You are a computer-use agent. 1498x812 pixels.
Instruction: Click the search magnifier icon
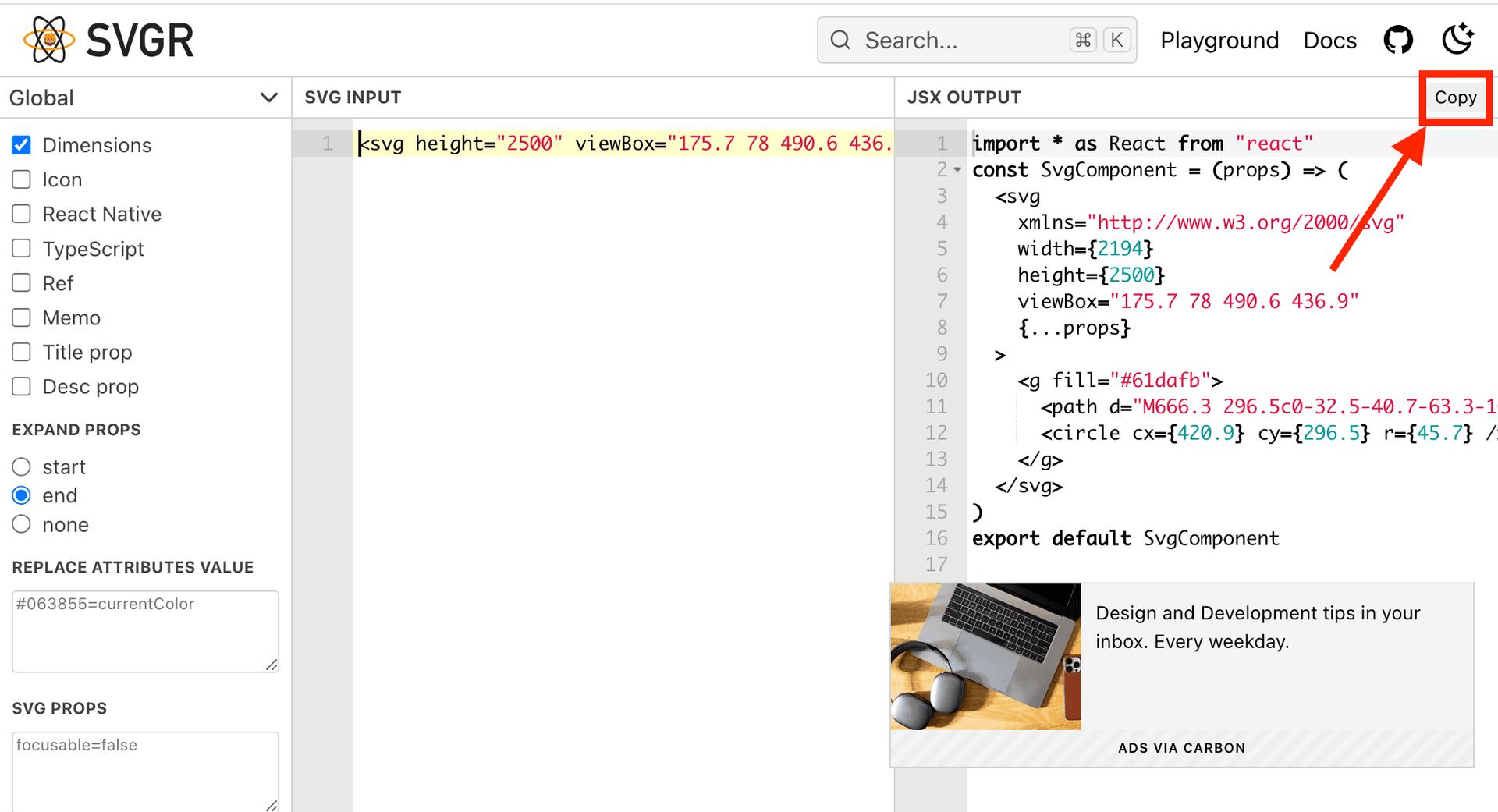840,40
